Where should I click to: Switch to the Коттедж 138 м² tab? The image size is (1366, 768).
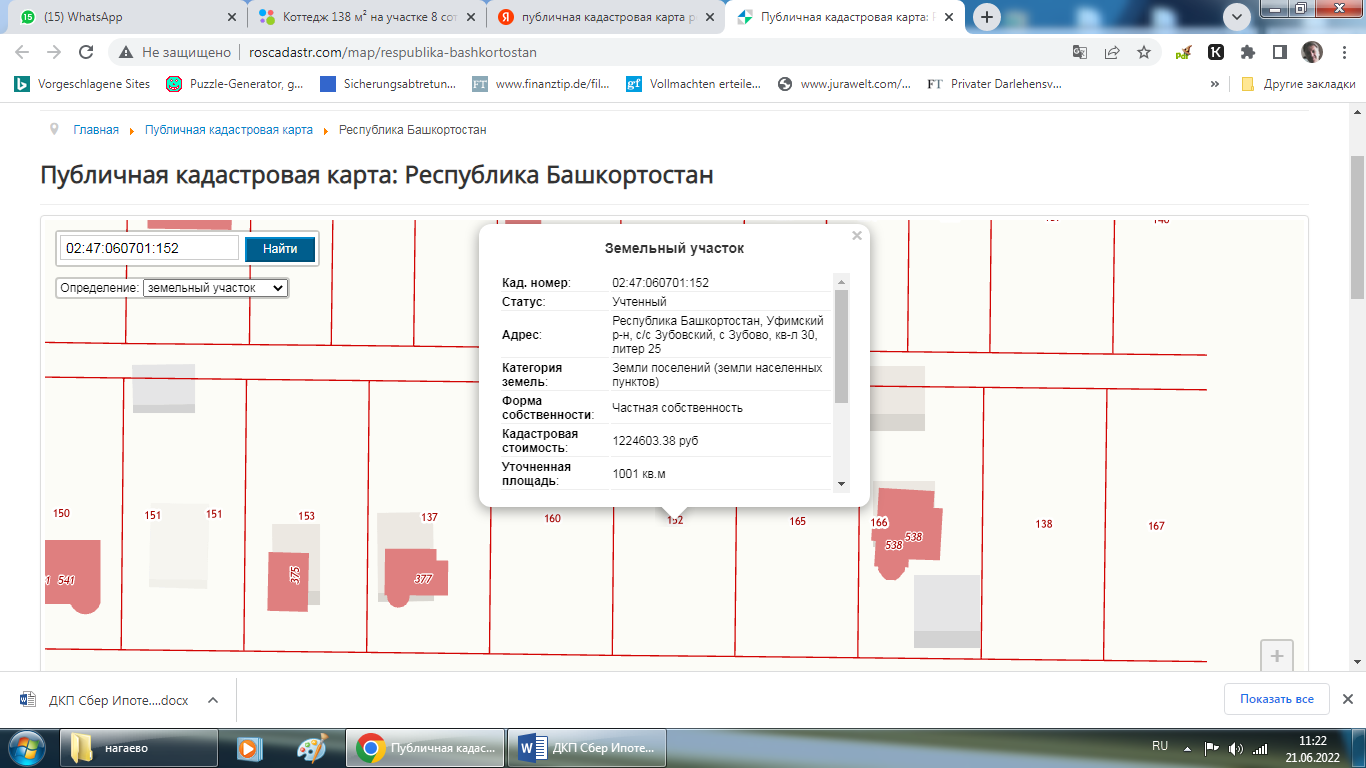pyautogui.click(x=365, y=17)
